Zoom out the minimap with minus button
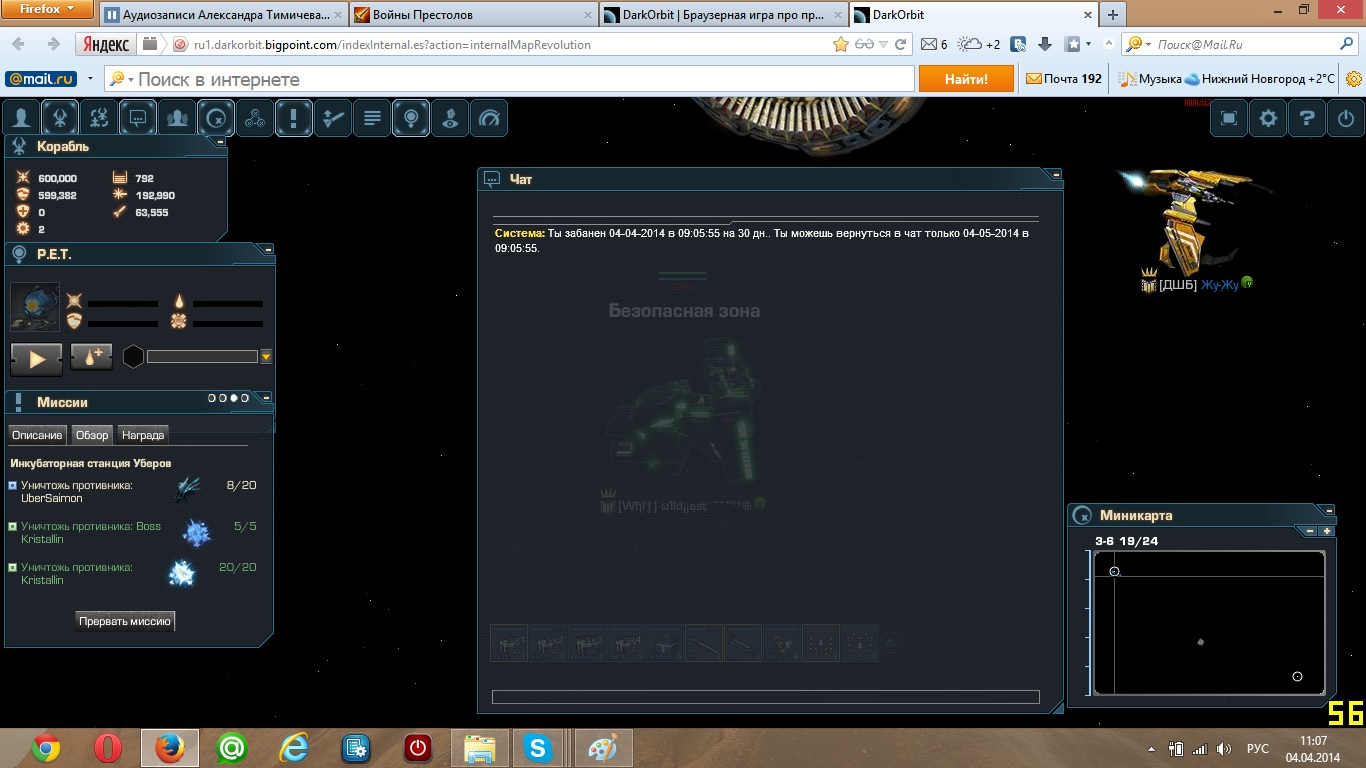The width and height of the screenshot is (1366, 768). coord(1310,531)
